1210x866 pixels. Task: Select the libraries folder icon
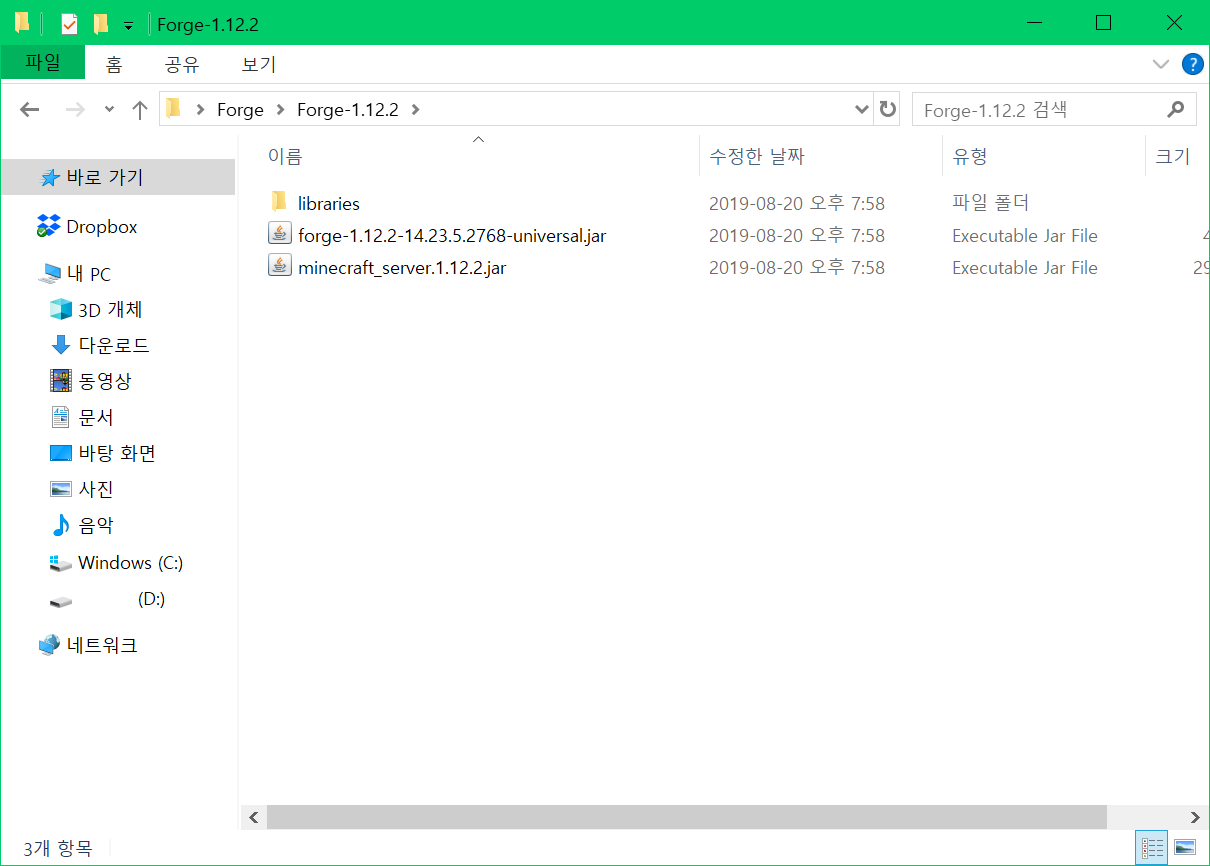point(280,202)
